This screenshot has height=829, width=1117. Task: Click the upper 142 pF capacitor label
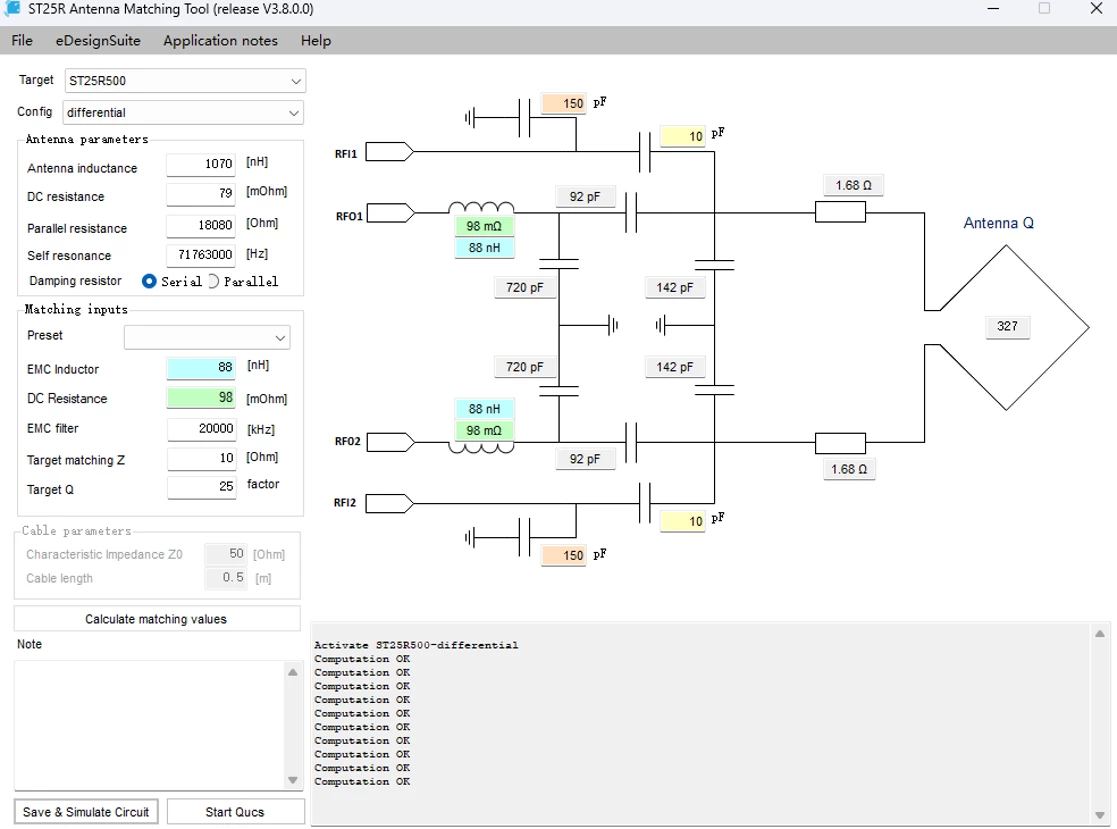pyautogui.click(x=675, y=287)
